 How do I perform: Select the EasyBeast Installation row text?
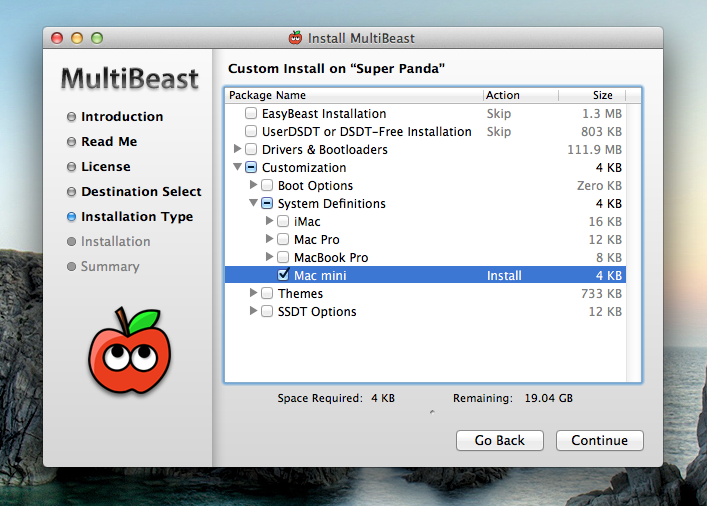[x=324, y=114]
